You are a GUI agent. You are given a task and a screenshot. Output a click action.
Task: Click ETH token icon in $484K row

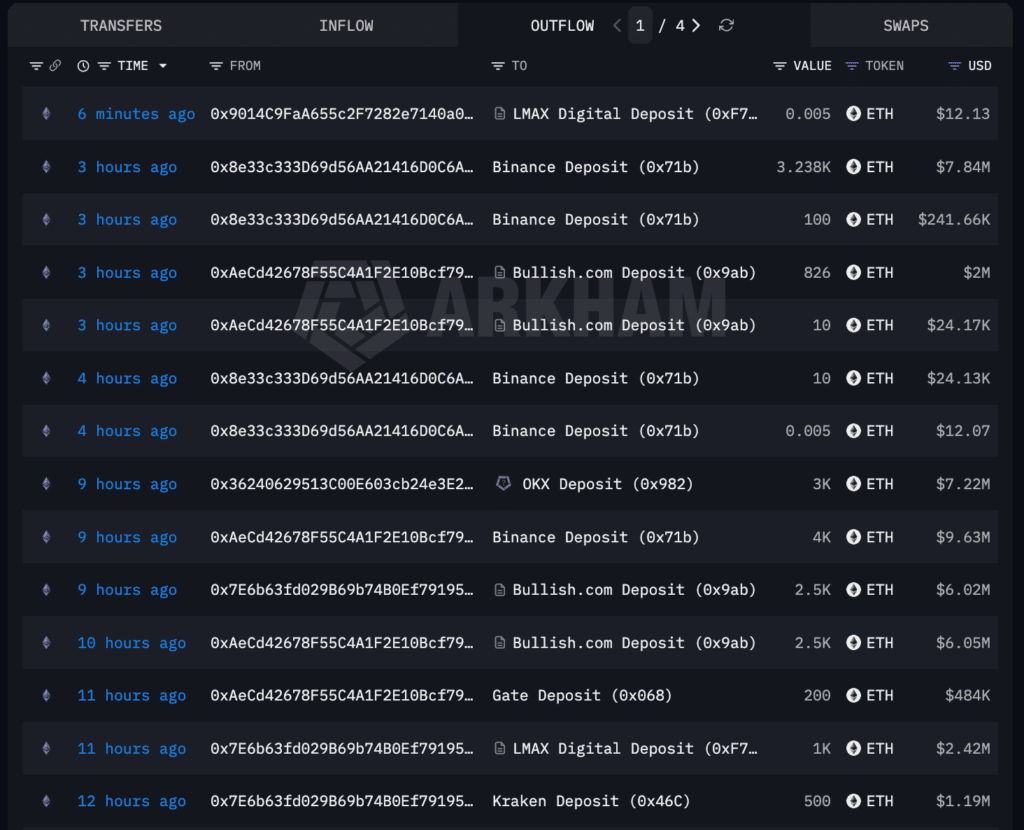(854, 695)
